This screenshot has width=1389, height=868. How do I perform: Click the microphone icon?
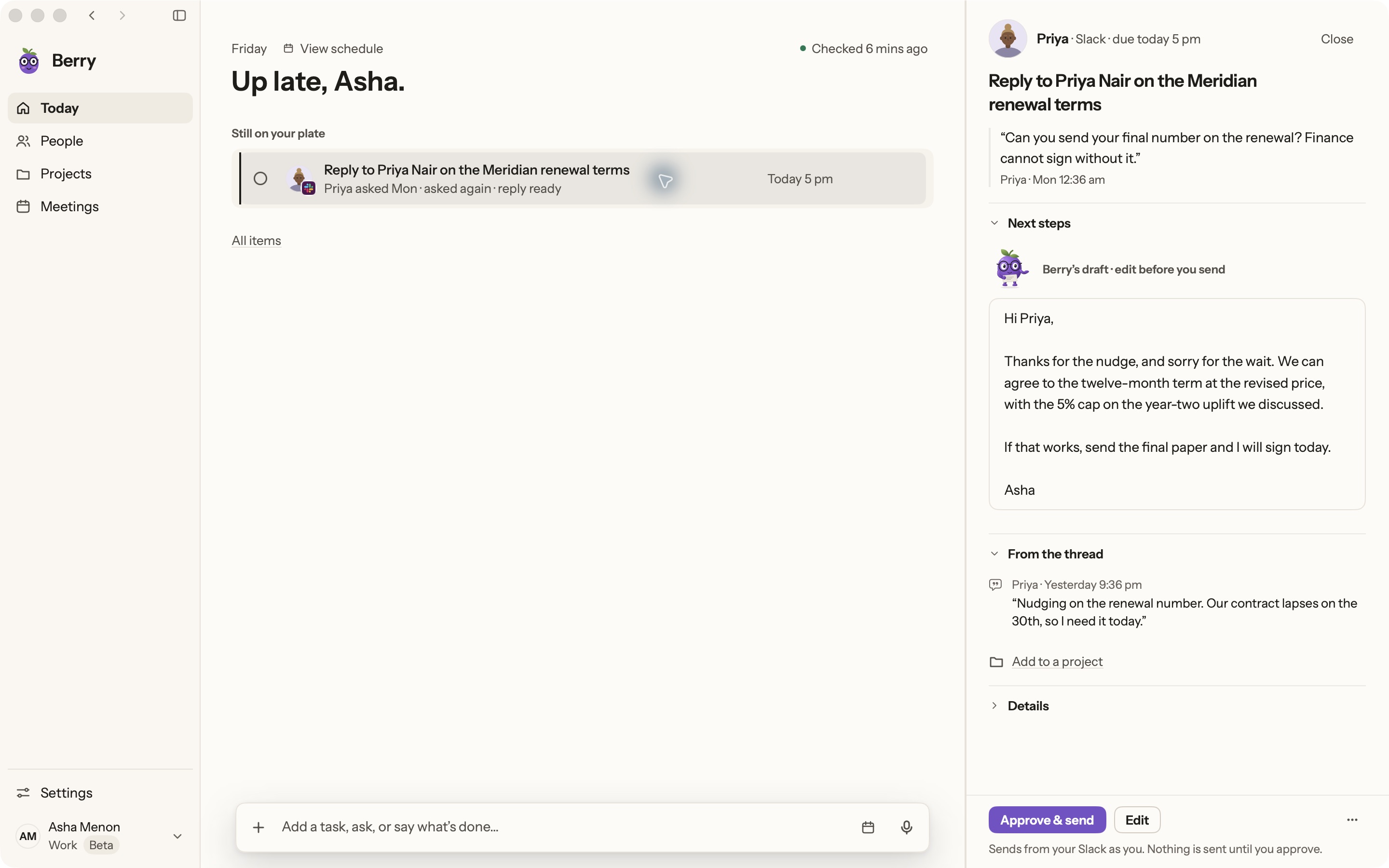click(906, 827)
